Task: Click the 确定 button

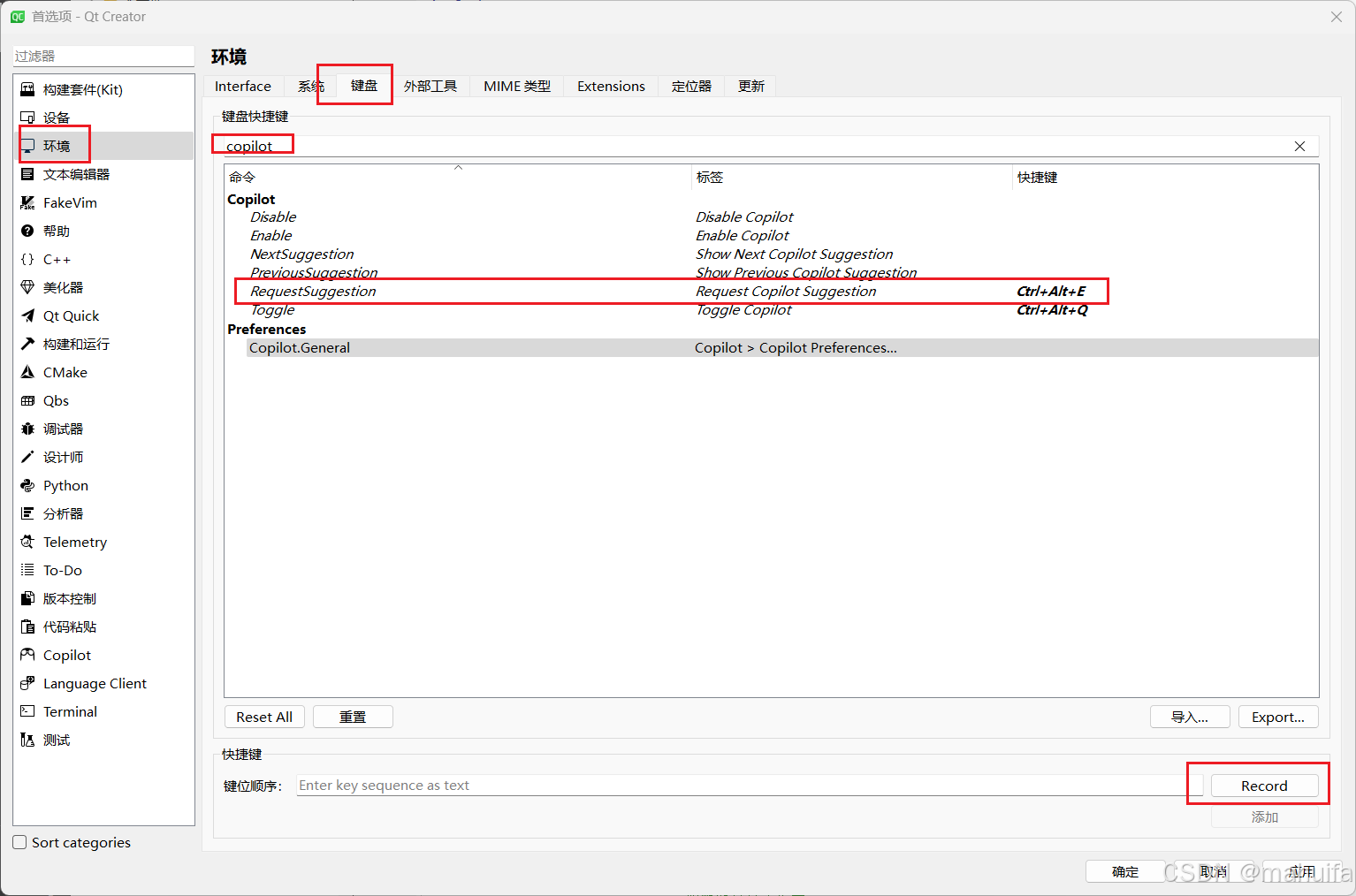Action: (x=1125, y=871)
